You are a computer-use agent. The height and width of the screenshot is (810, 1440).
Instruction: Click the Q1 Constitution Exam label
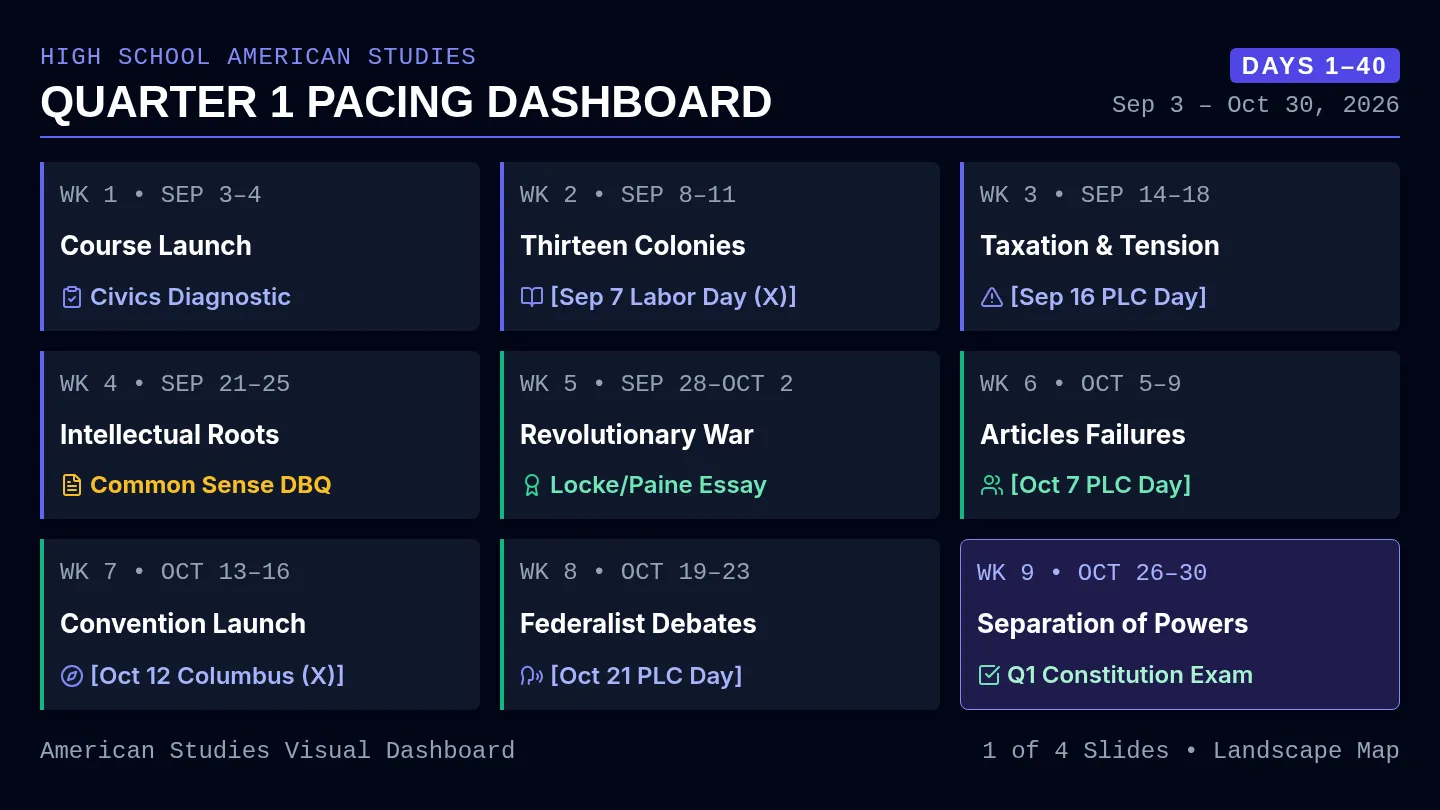(x=1130, y=675)
